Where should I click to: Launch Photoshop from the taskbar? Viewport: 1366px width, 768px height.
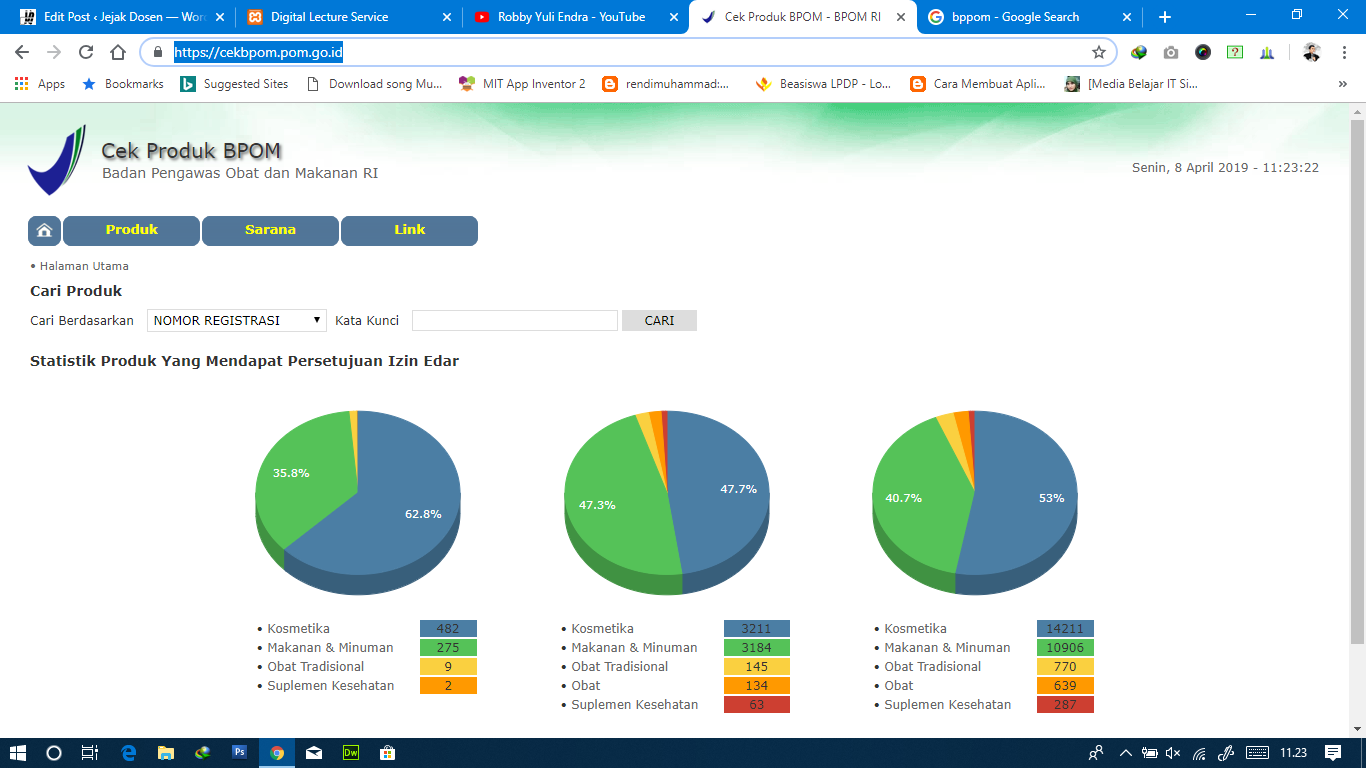(239, 753)
